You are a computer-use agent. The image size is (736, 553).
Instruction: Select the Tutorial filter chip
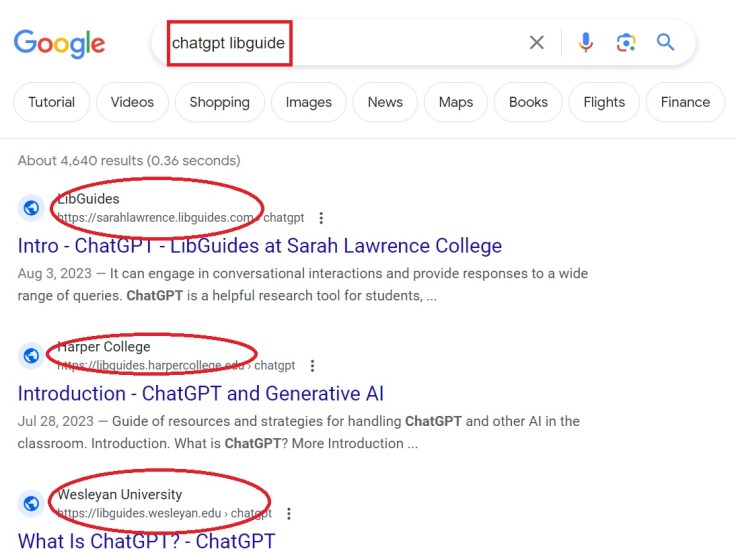[51, 102]
